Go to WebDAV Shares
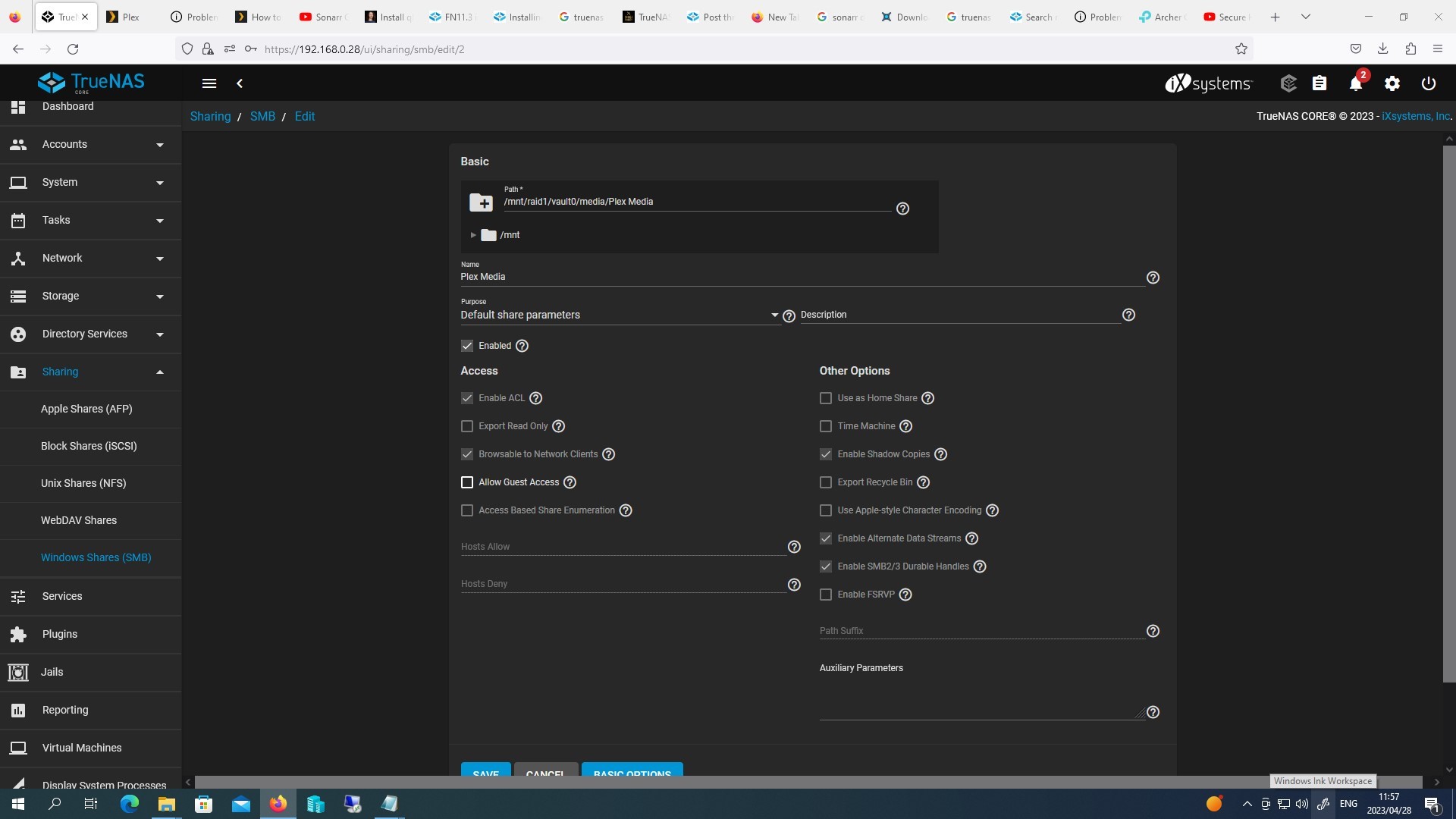 [91, 520]
